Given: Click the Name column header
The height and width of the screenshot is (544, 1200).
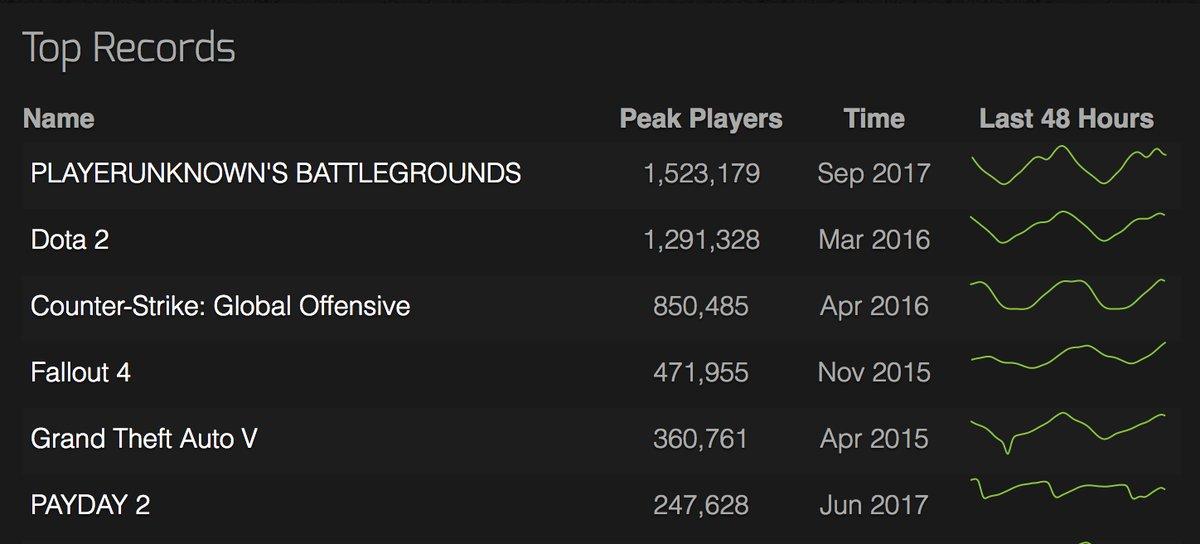Looking at the screenshot, I should [58, 119].
